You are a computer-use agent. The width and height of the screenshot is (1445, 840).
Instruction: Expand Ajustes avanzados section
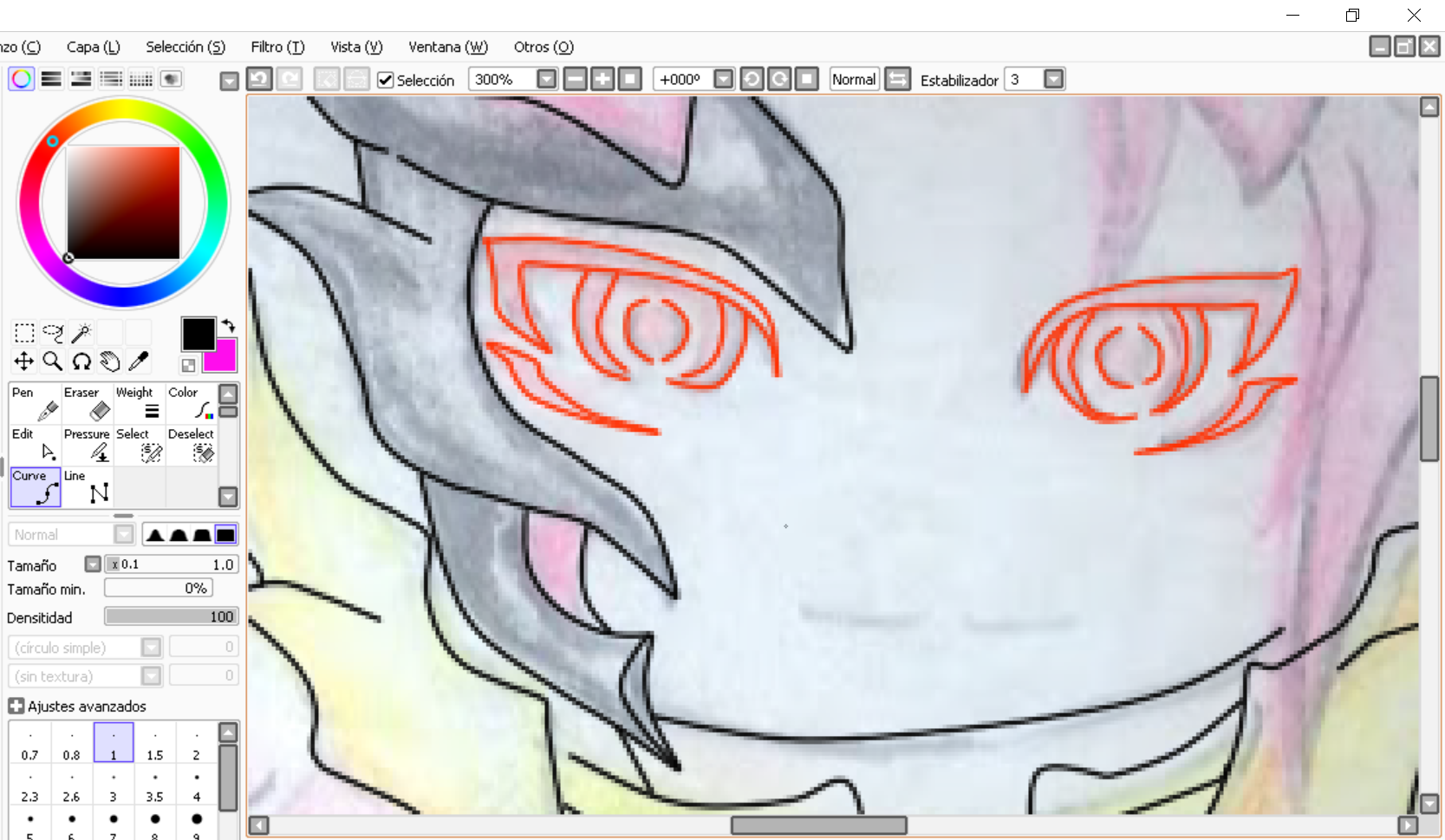tap(16, 706)
